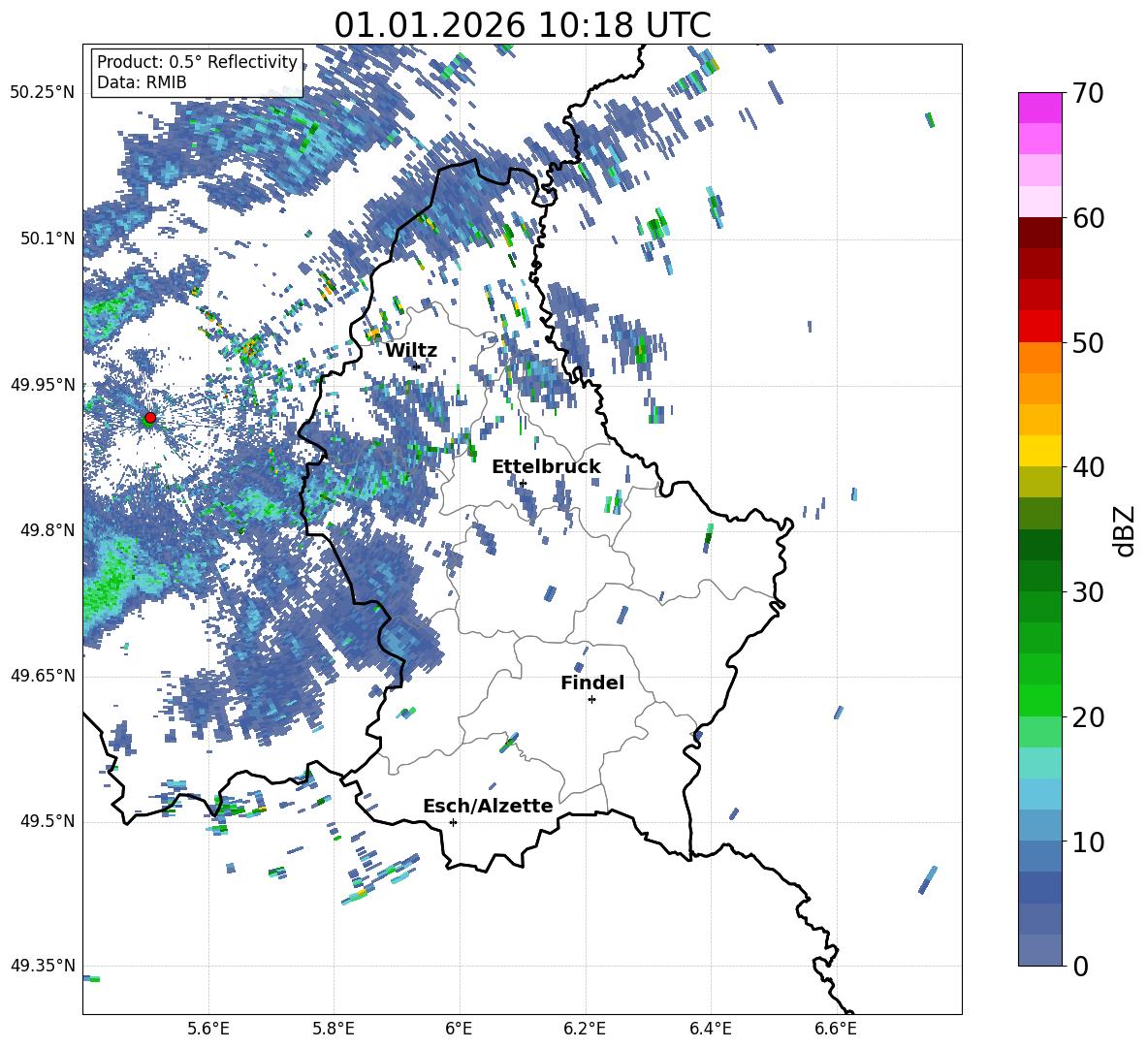Select the Findel city label

tap(592, 683)
